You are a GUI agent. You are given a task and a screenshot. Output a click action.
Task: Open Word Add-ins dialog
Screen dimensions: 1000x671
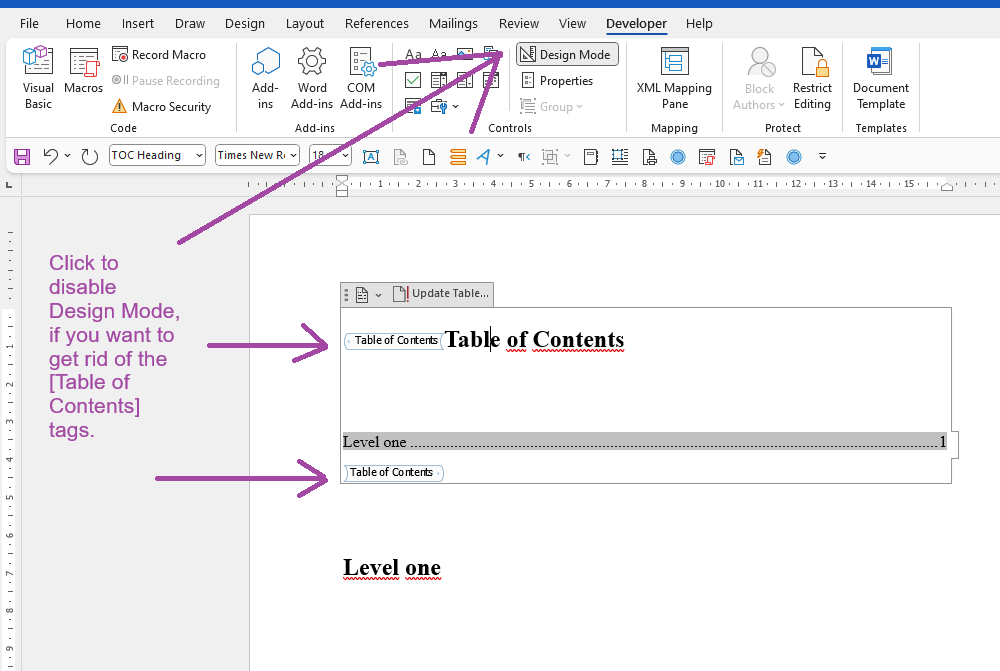tap(312, 78)
